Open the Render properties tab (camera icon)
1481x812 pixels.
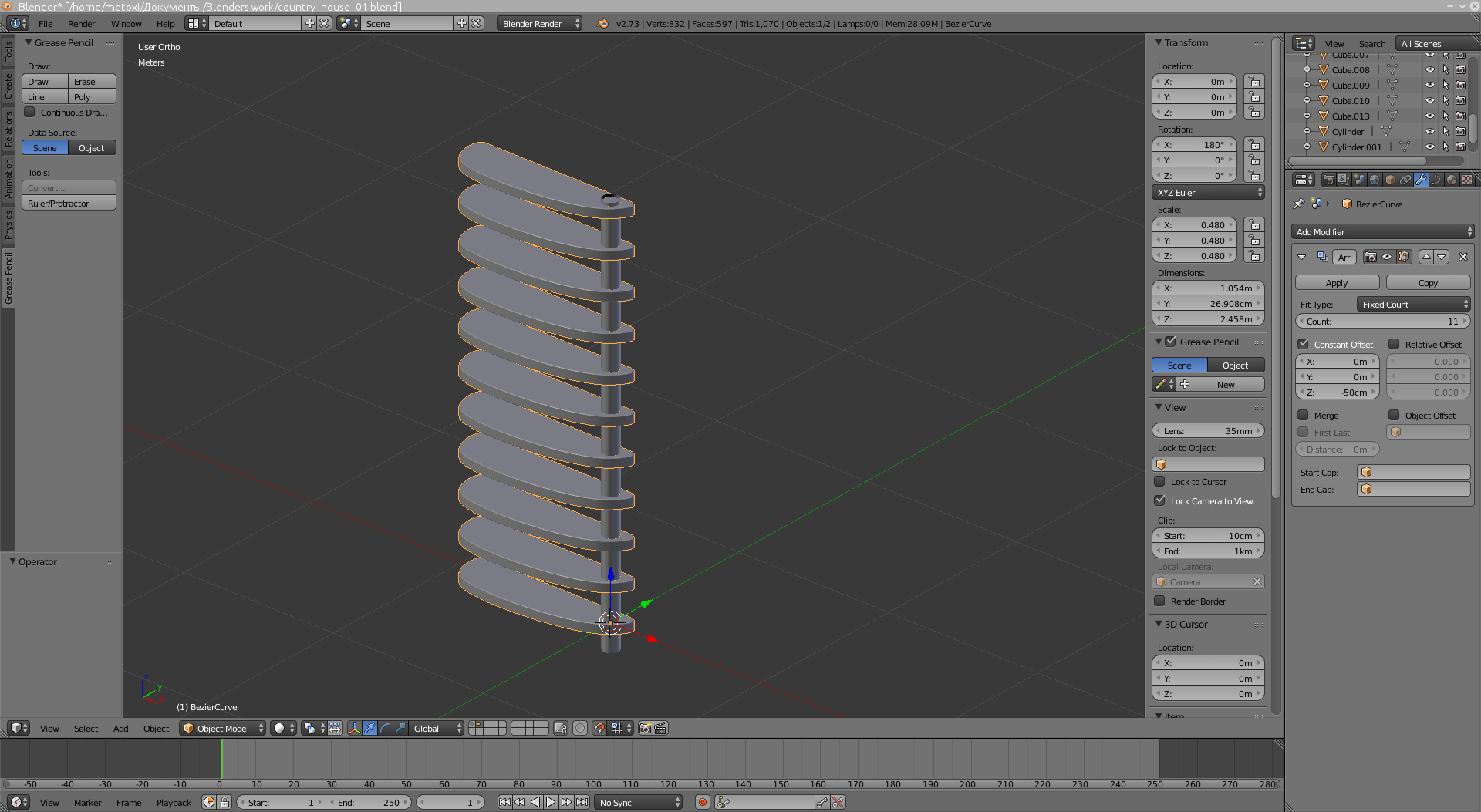(1328, 180)
